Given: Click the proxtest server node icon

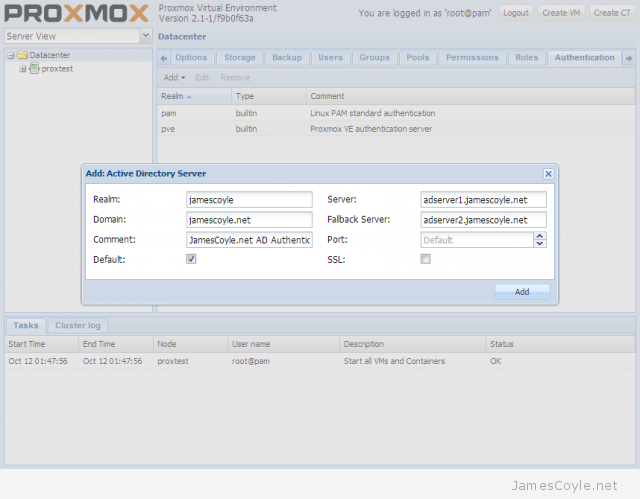Looking at the screenshot, I should pyautogui.click(x=35, y=69).
